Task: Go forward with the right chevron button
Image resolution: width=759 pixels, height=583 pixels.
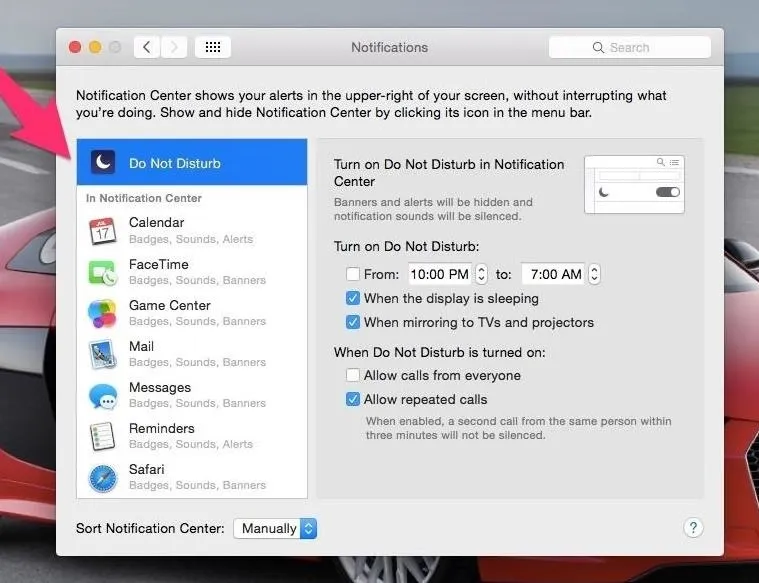Action: pyautogui.click(x=174, y=47)
